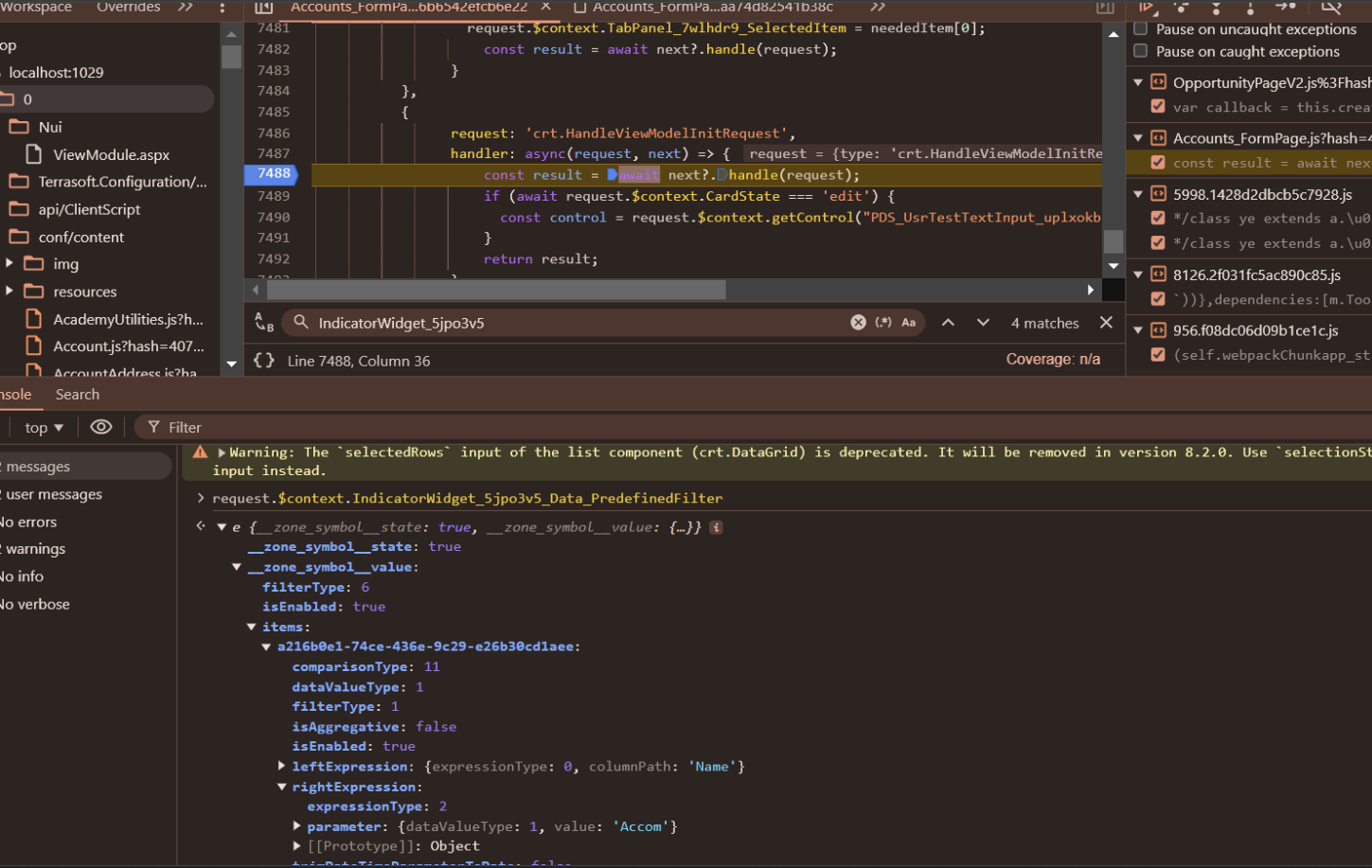Image resolution: width=1372 pixels, height=868 pixels.
Task: Switch to the Workspace navigator tab
Action: coord(36,8)
